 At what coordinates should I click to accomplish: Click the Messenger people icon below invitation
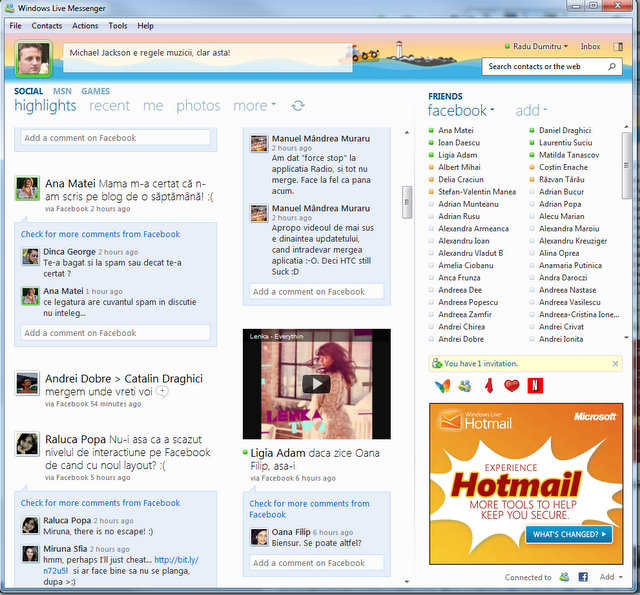(464, 386)
